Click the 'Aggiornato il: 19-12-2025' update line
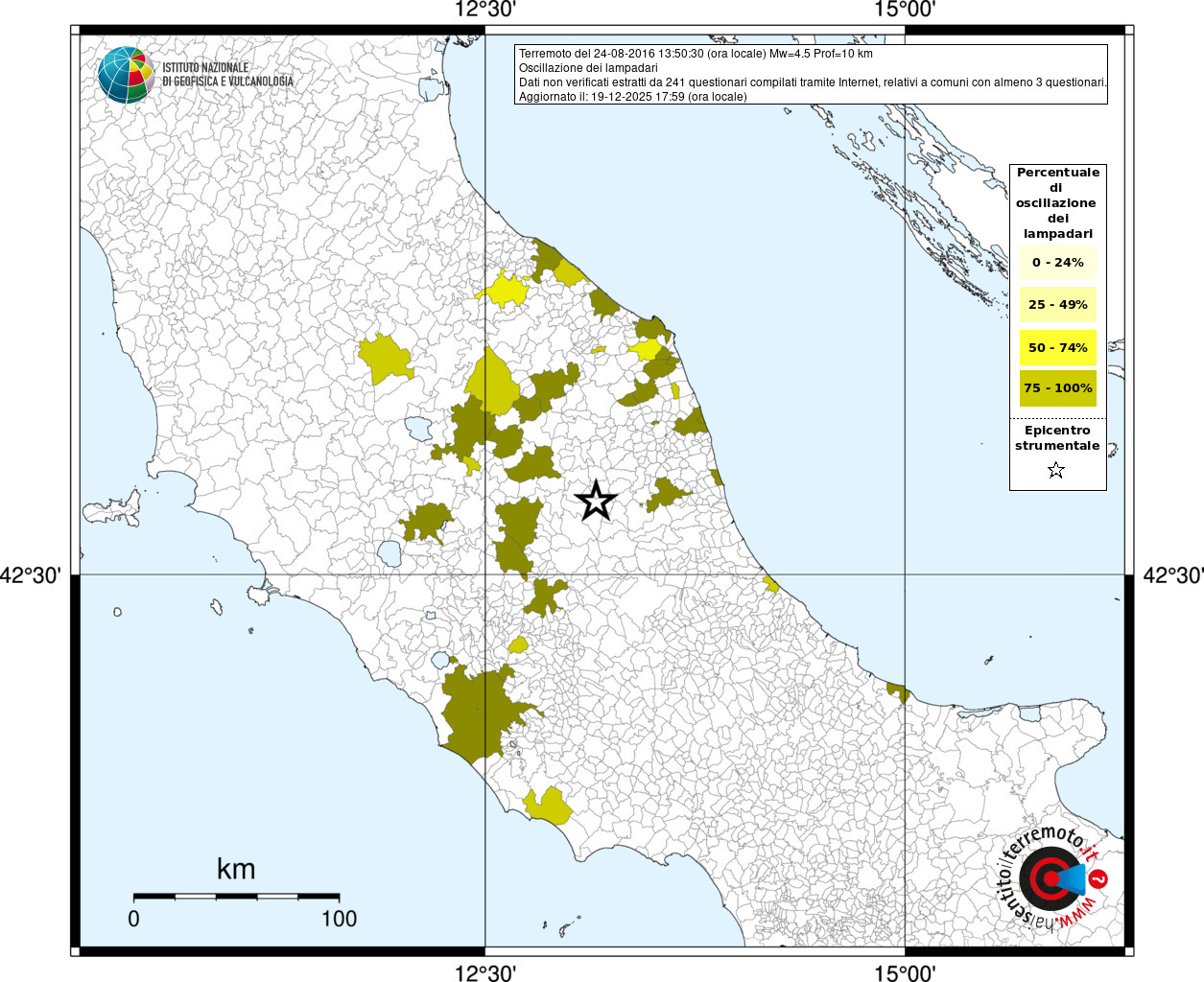Viewport: 1204px width, 982px height. point(632,97)
